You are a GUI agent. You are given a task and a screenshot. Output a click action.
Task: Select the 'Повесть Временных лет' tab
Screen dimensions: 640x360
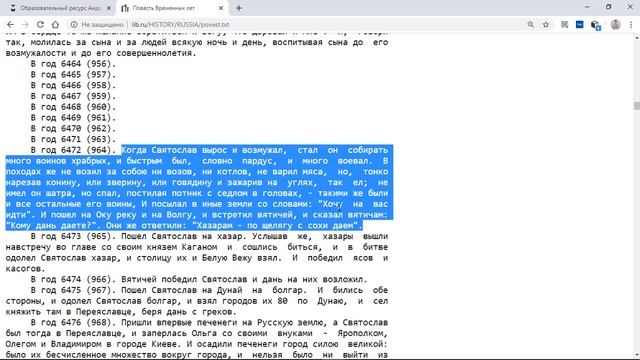point(171,8)
